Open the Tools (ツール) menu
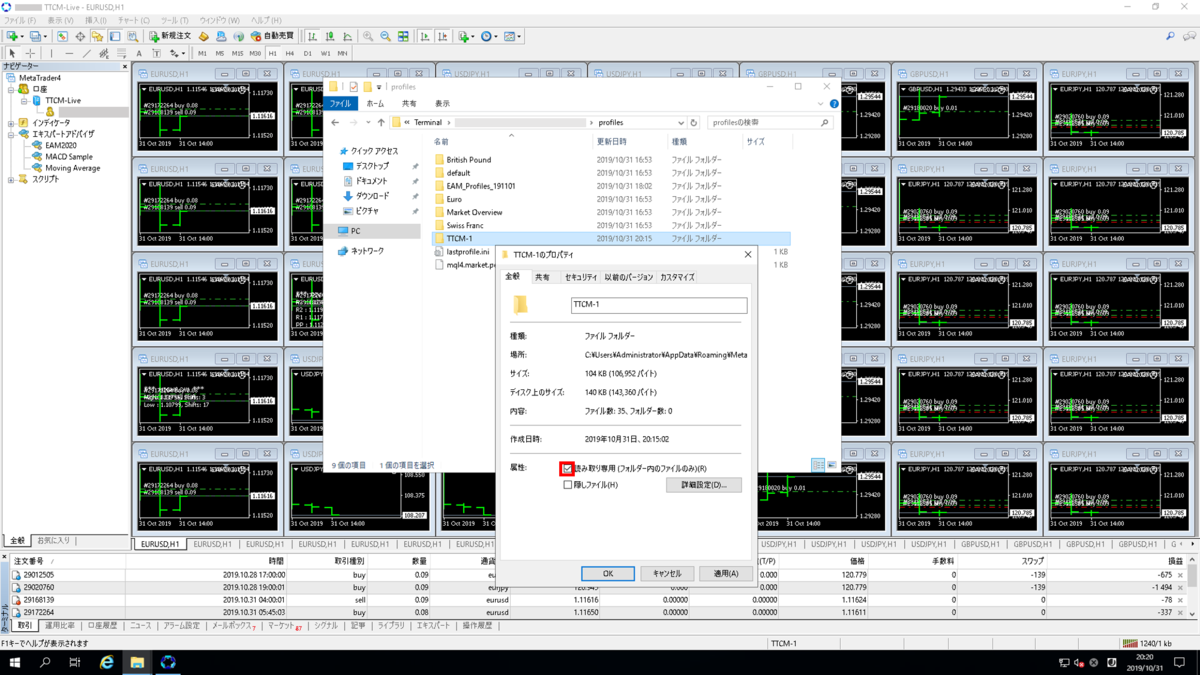This screenshot has height=675, width=1200. (x=174, y=20)
